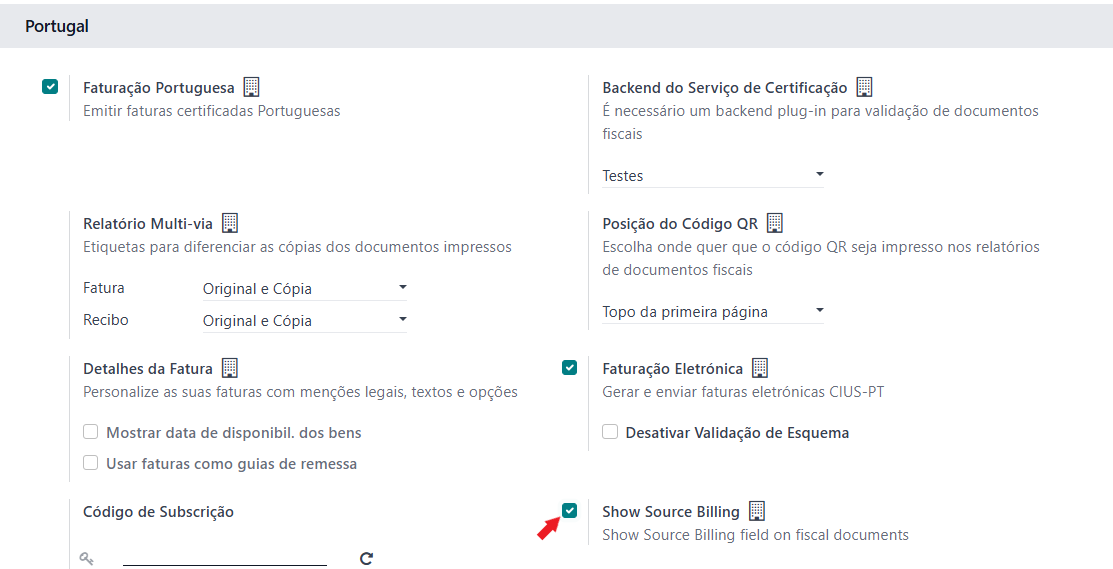Click building icon next to Backend do Serviço de Certificação
The width and height of the screenshot is (1113, 569).
coord(865,87)
